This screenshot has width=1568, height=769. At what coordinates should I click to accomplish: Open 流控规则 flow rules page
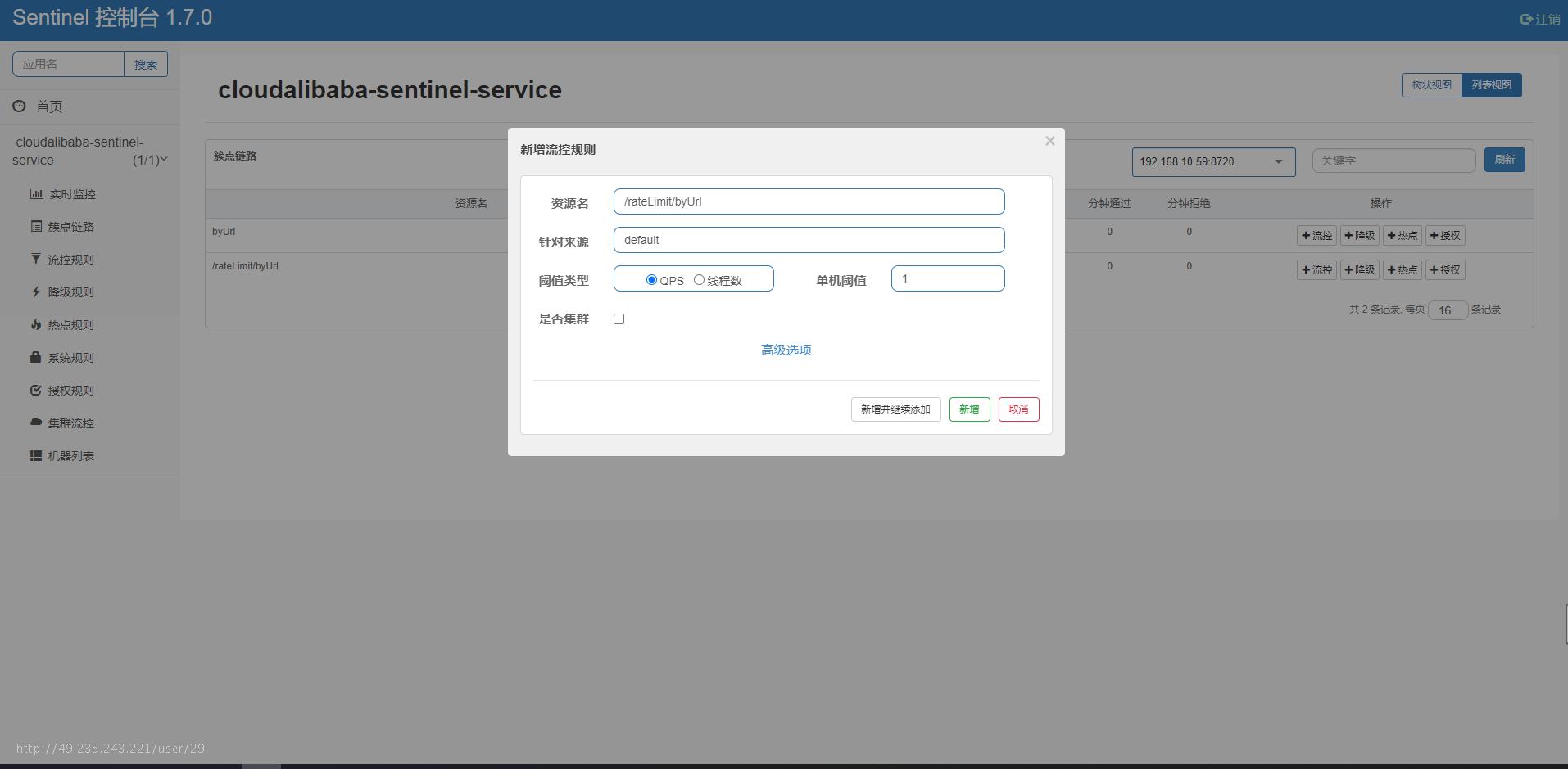click(62, 260)
